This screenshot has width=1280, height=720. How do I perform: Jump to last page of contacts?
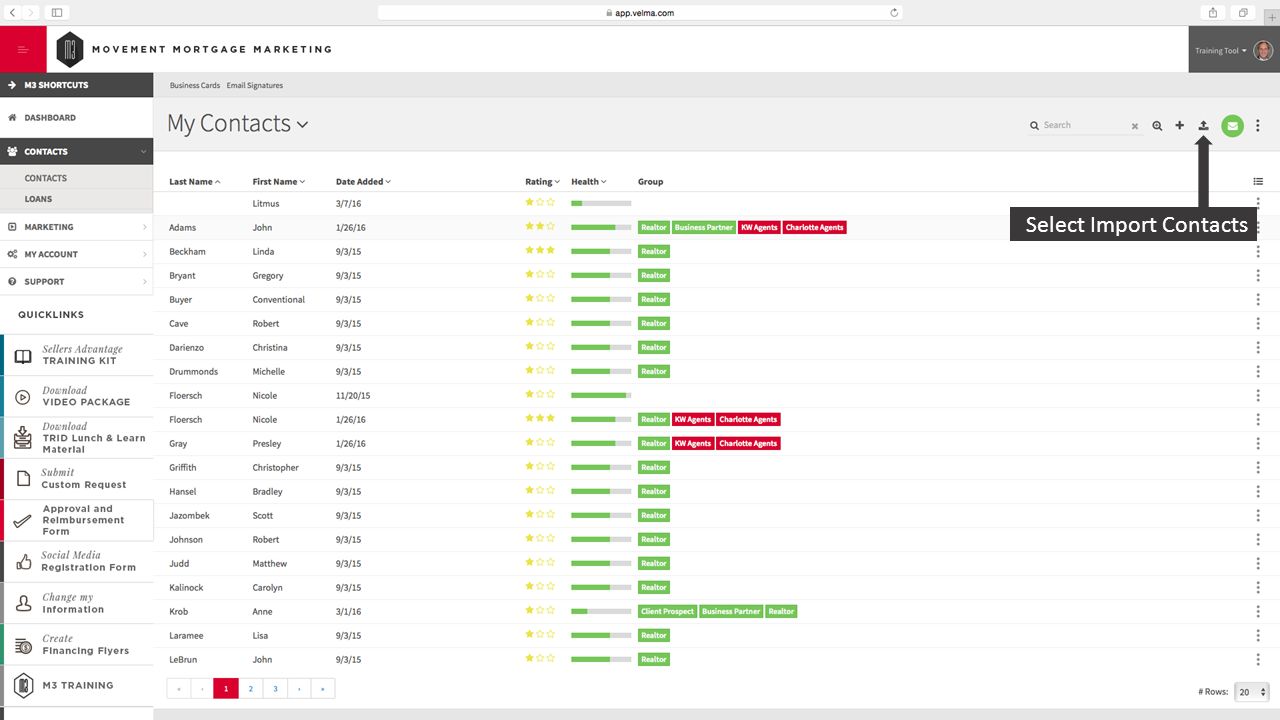pyautogui.click(x=323, y=688)
